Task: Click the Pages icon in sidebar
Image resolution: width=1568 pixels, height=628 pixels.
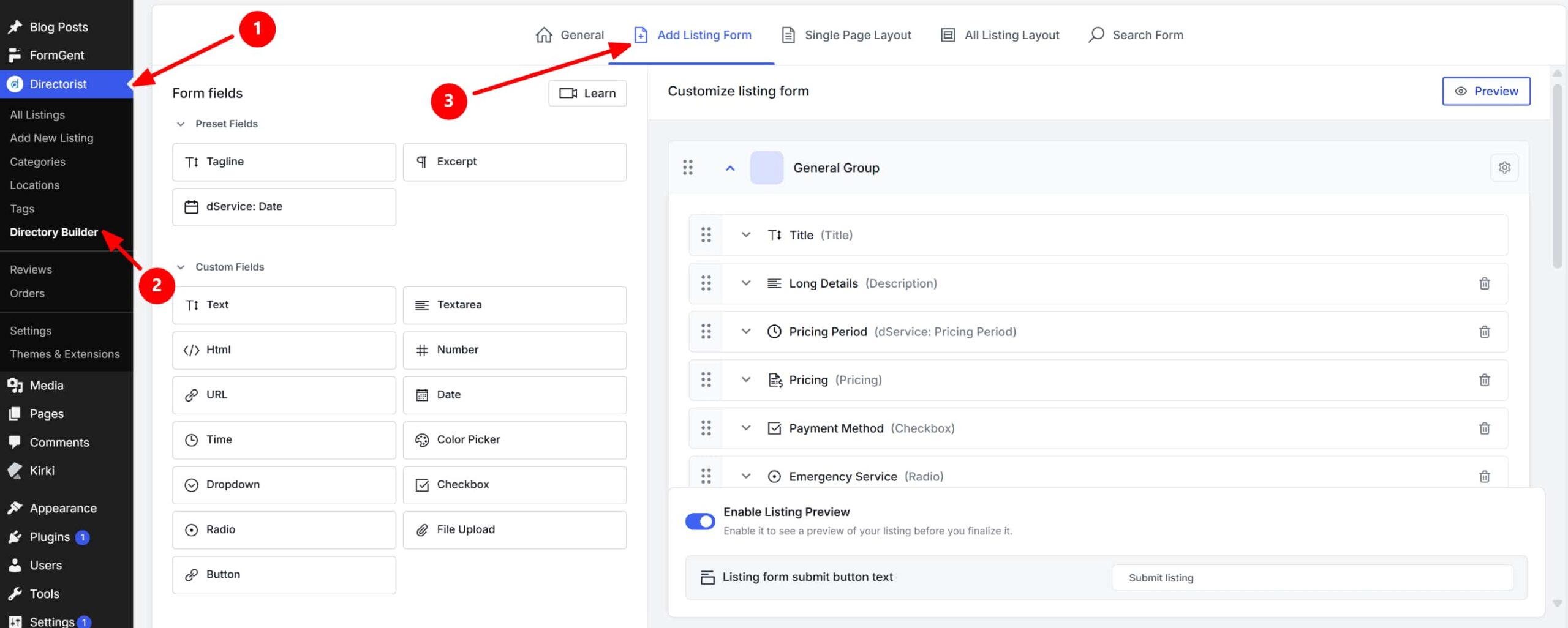Action: point(15,414)
